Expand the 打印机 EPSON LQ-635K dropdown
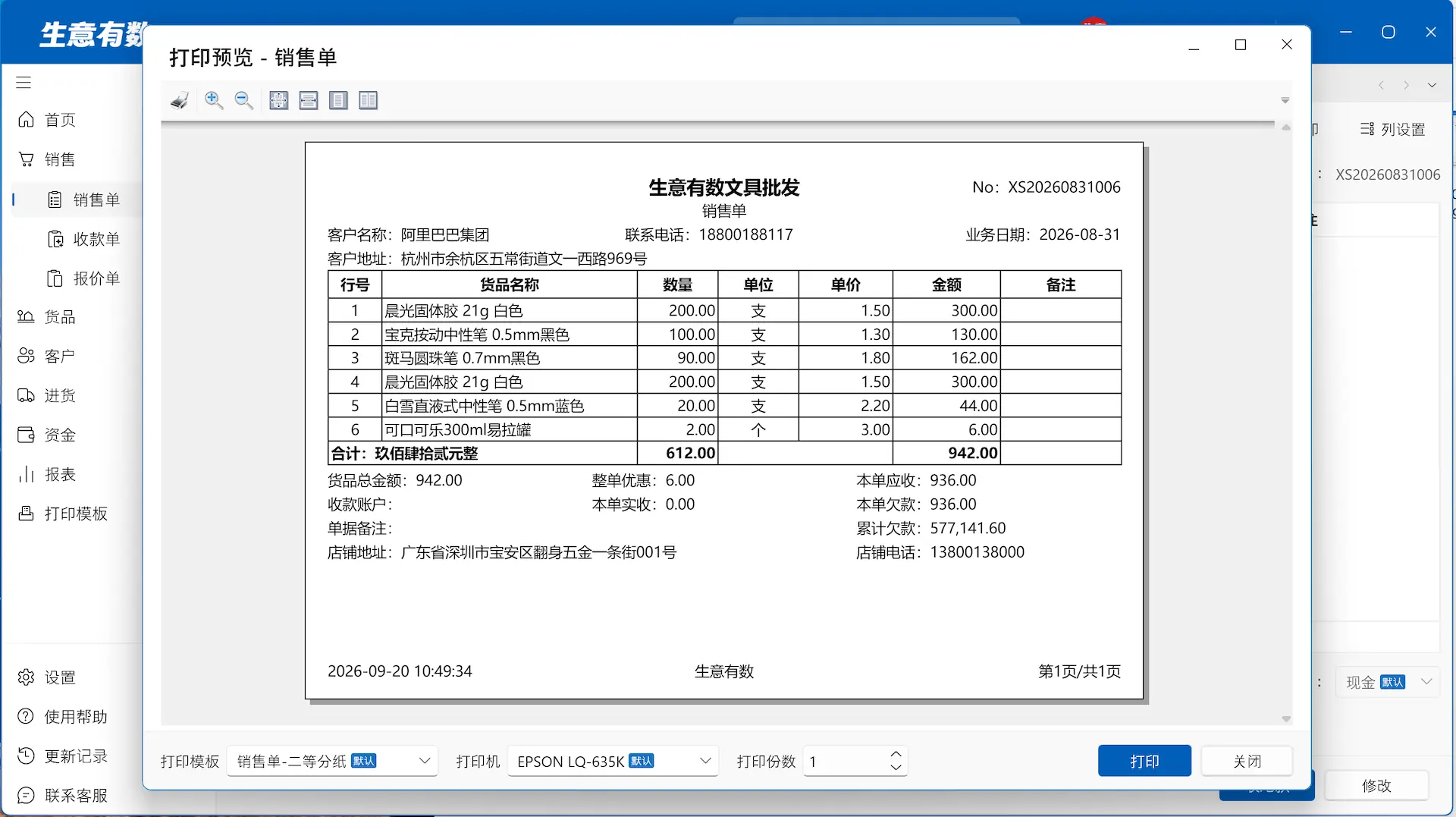1456x817 pixels. pos(613,761)
